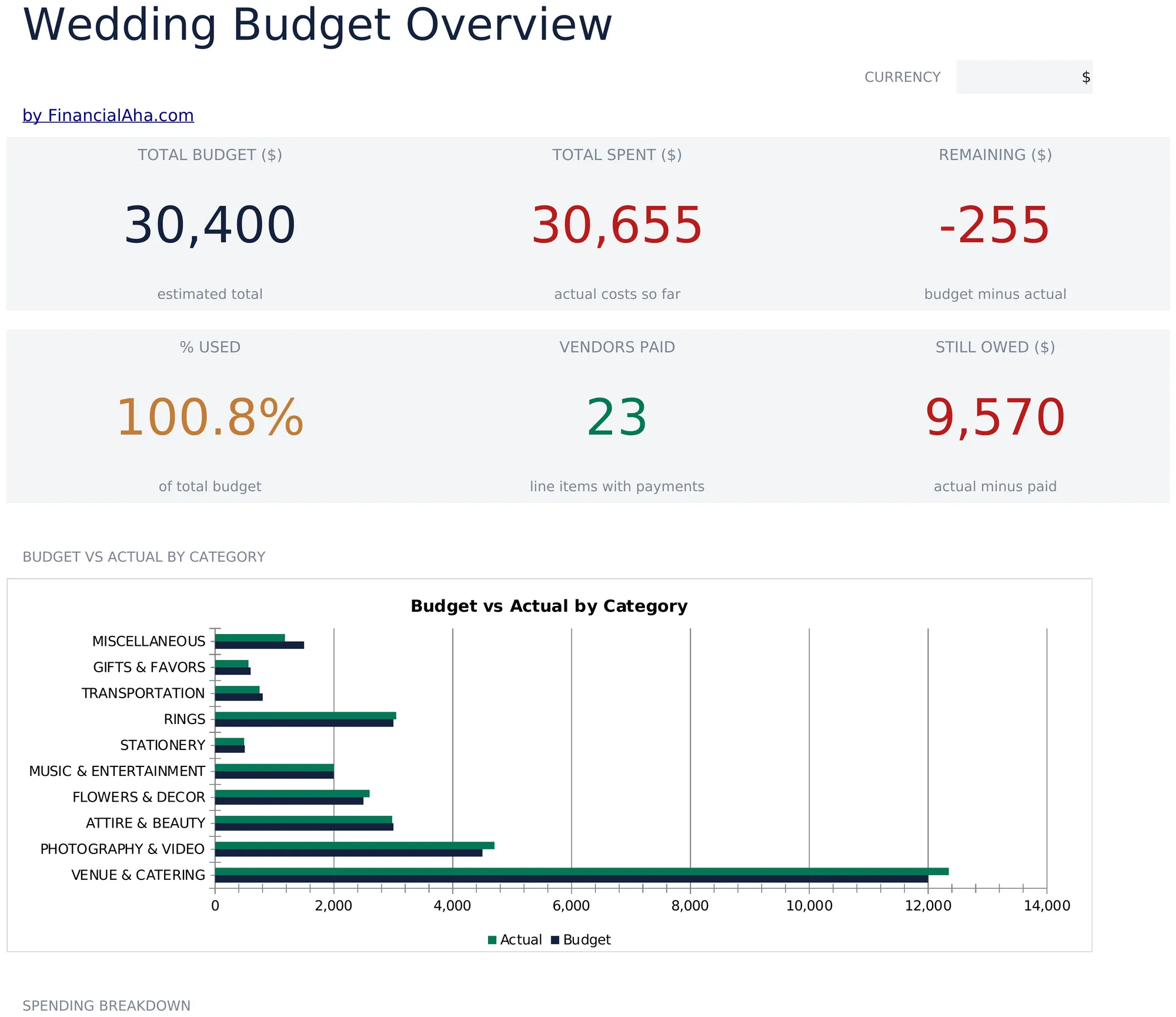Click the 6,000 x-axis tick label
1176x1017 pixels.
click(571, 906)
